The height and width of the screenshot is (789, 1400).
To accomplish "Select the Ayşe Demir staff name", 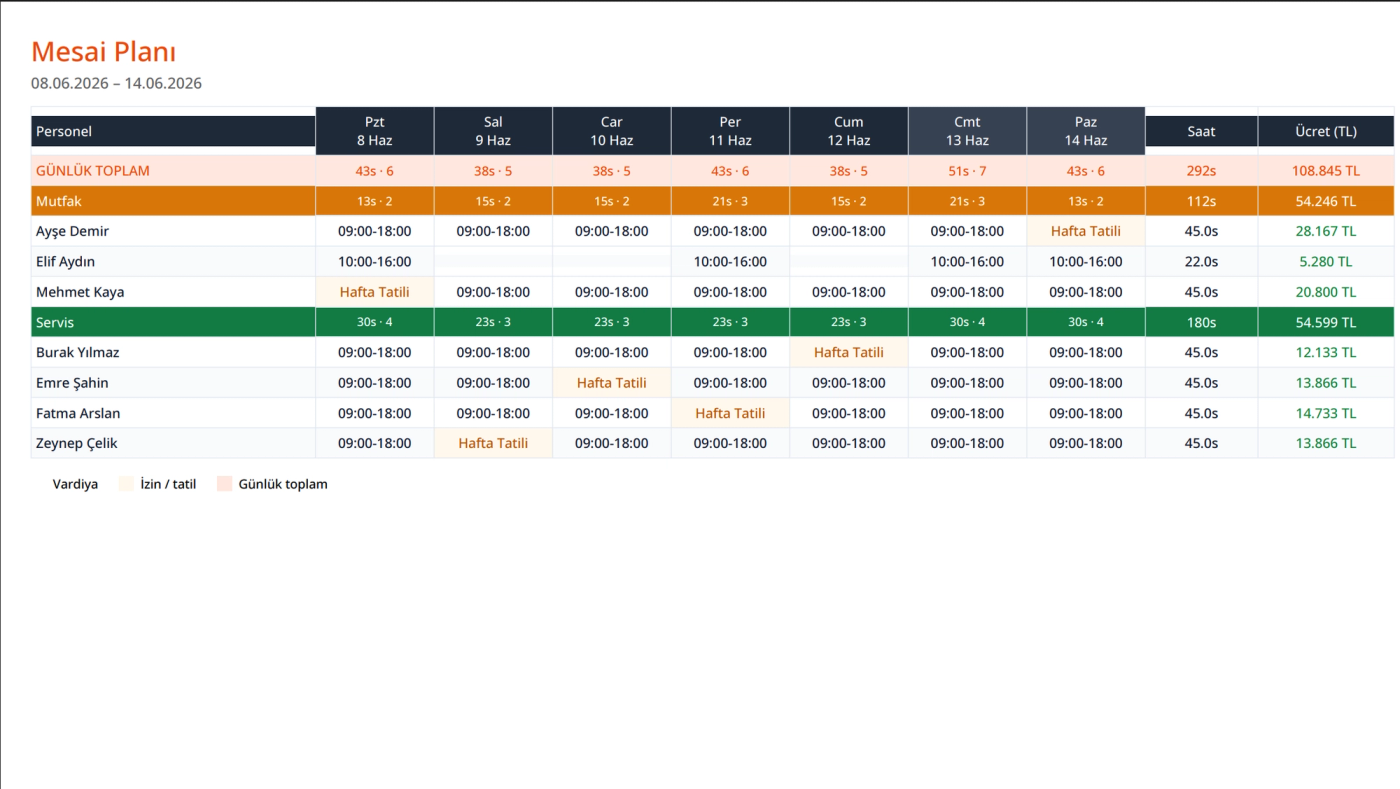I will tap(72, 231).
